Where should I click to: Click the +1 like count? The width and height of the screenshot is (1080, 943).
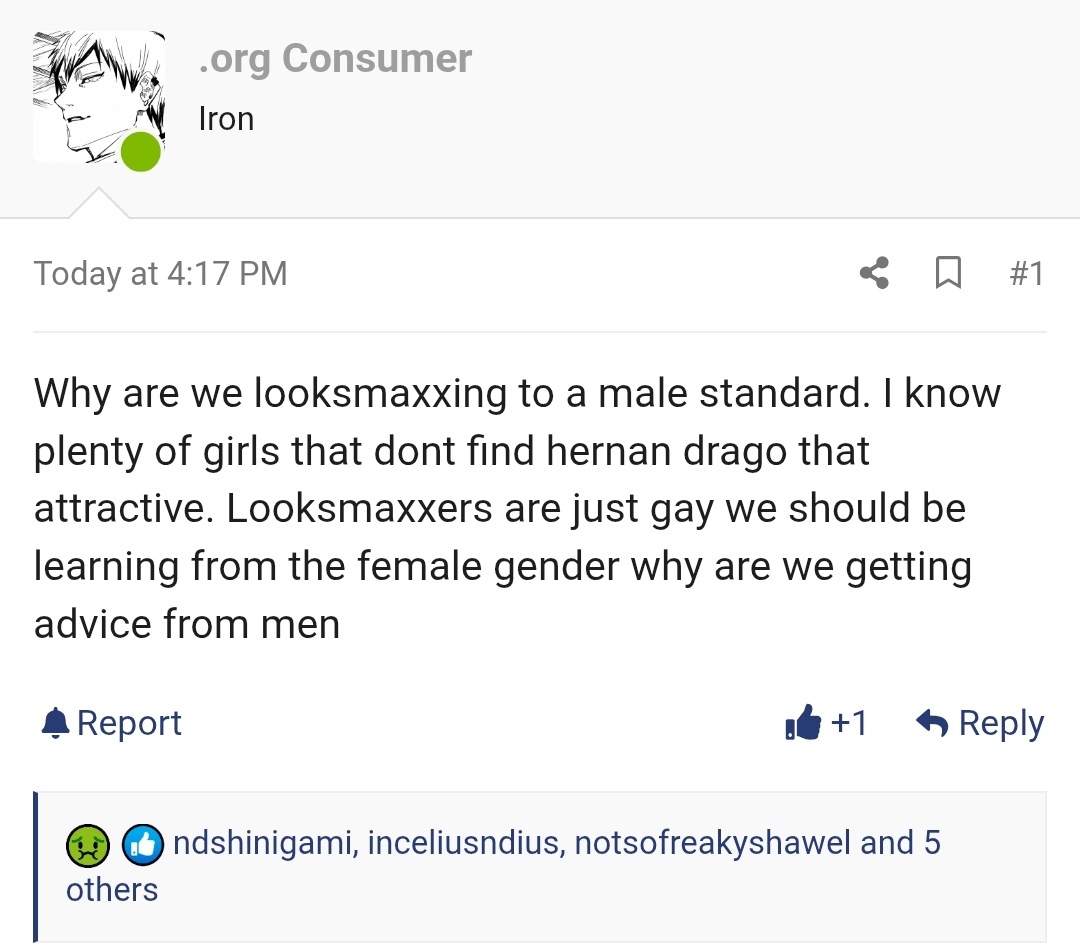point(849,723)
